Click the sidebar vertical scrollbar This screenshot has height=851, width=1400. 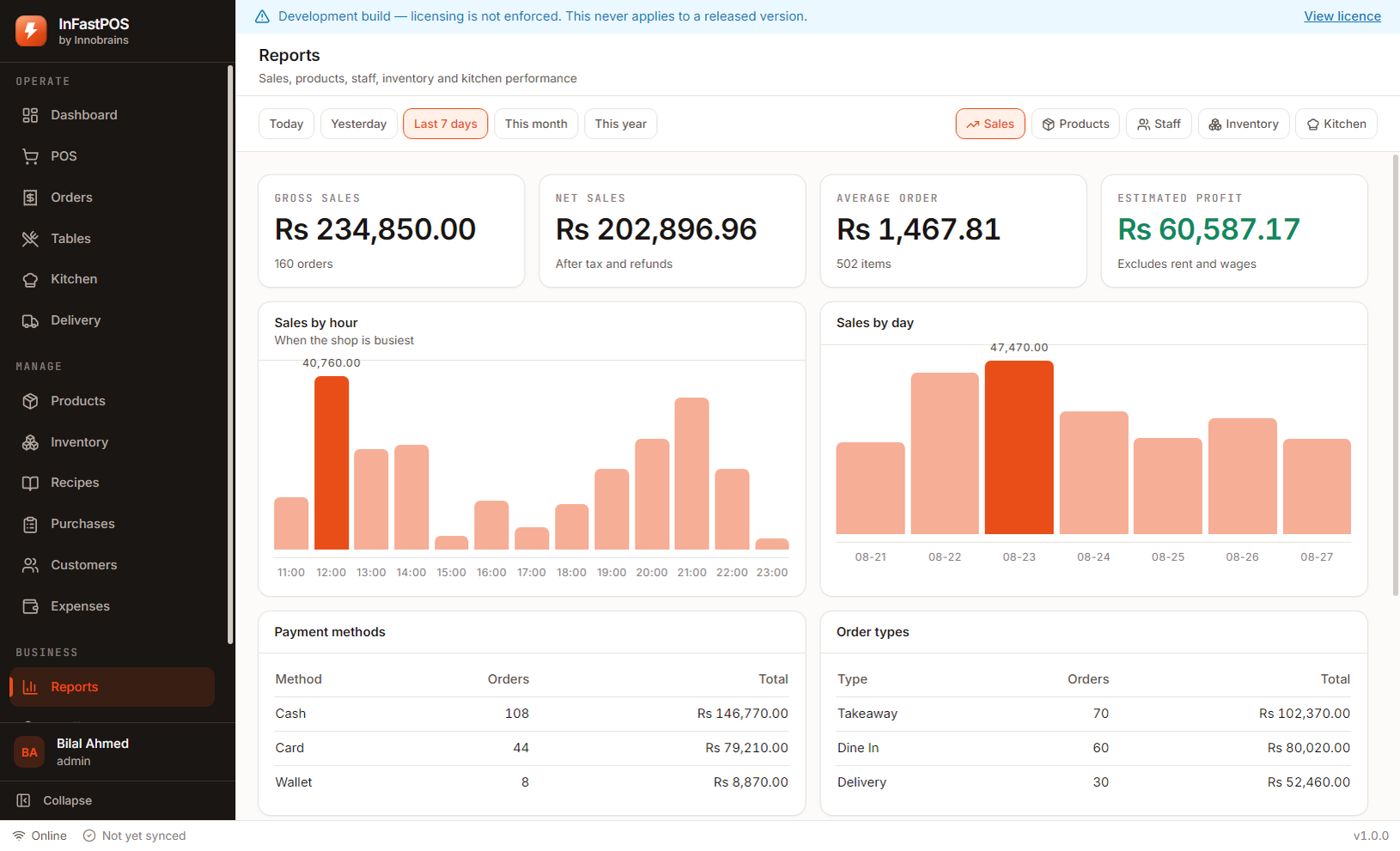pyautogui.click(x=230, y=354)
